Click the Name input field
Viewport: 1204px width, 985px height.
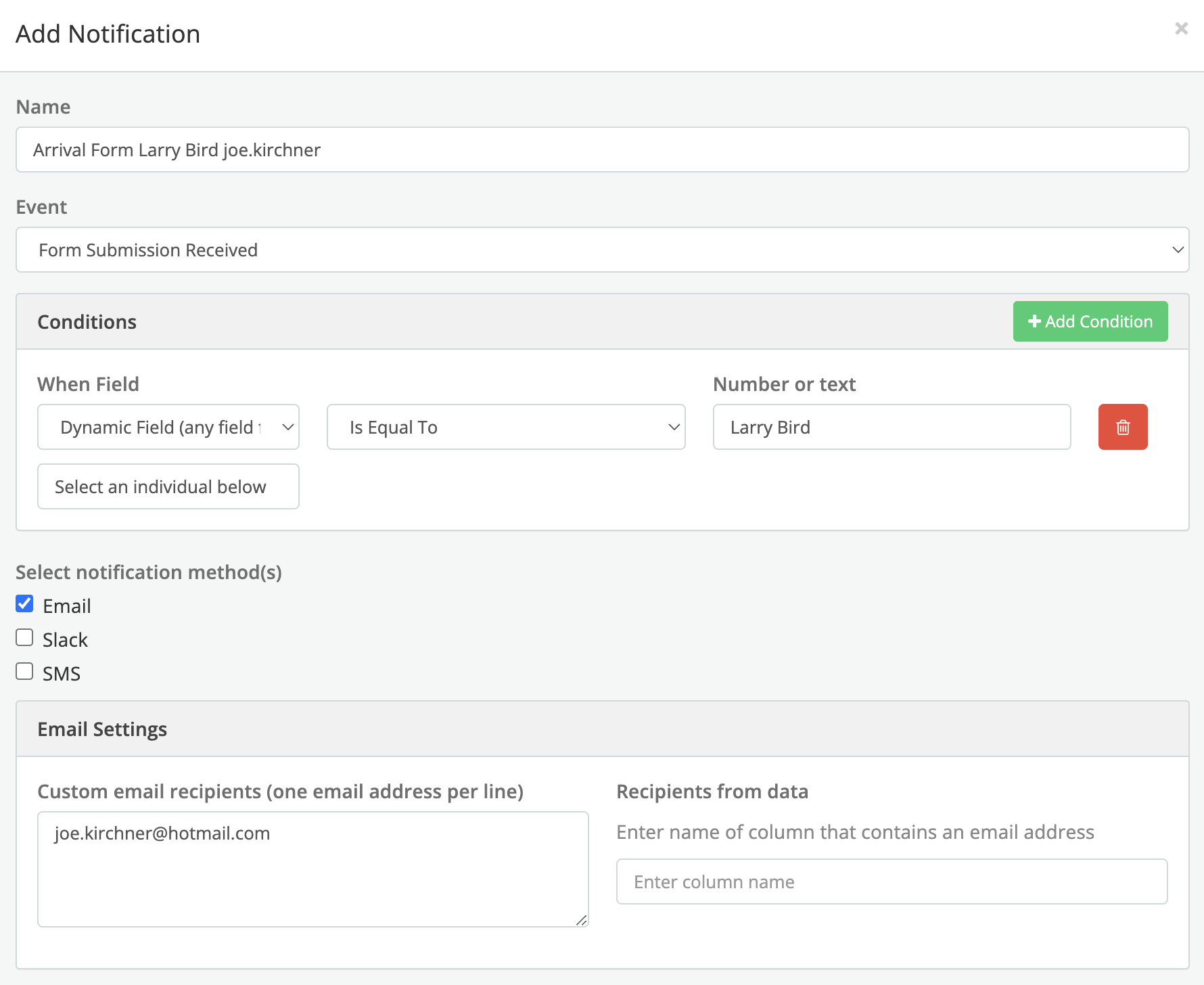pyautogui.click(x=602, y=150)
